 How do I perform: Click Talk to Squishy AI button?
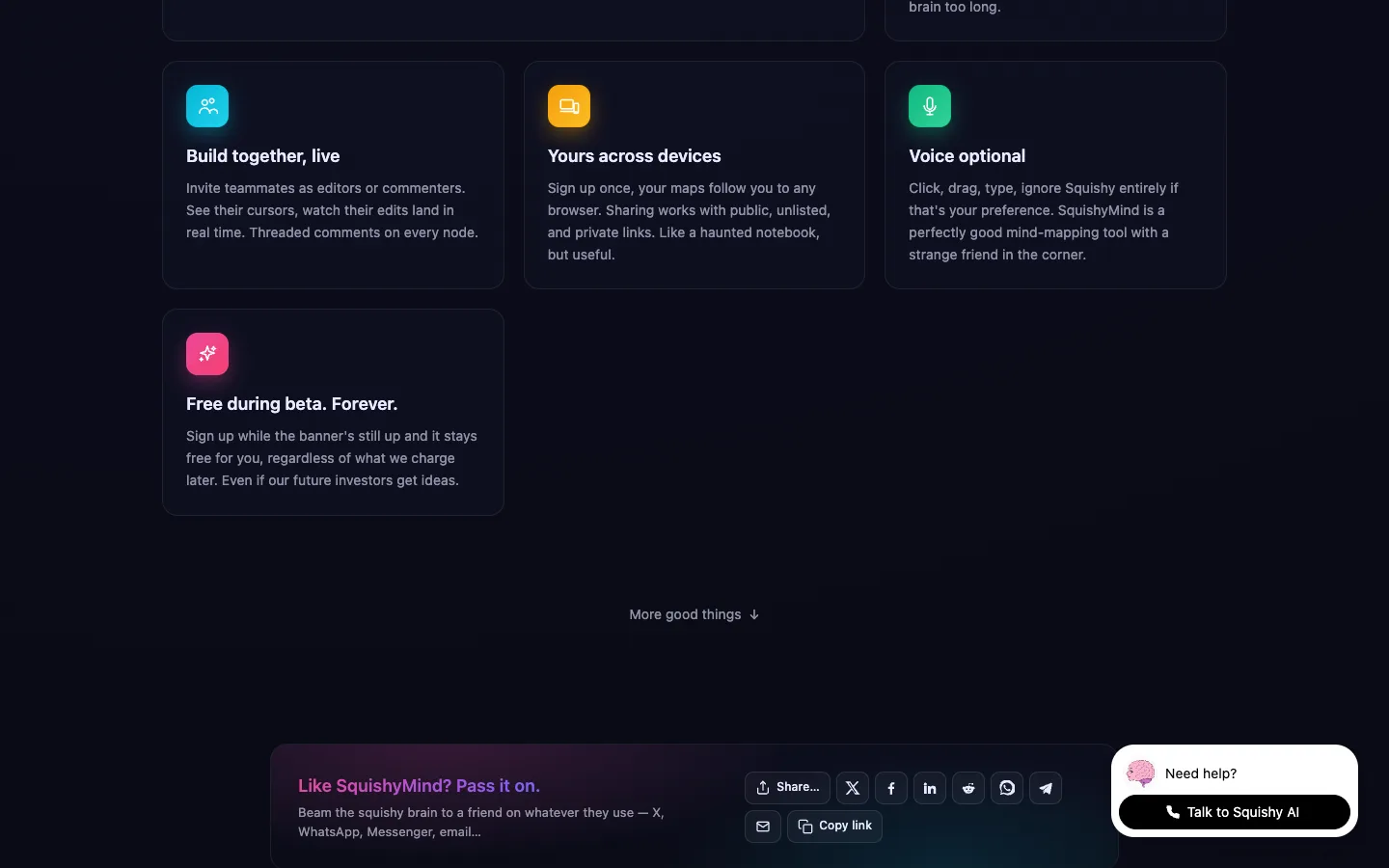click(1235, 812)
